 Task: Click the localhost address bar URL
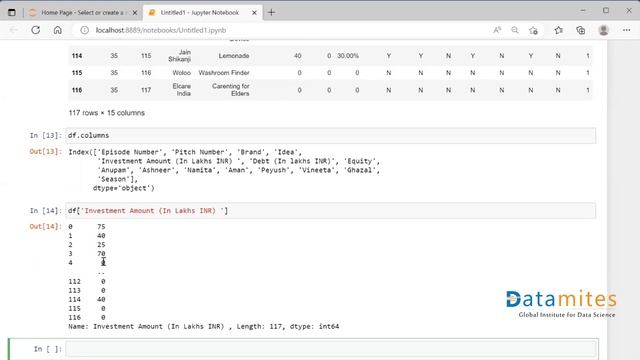tap(161, 30)
